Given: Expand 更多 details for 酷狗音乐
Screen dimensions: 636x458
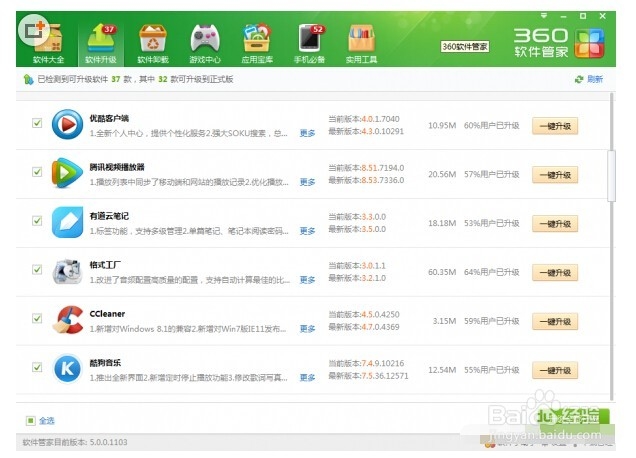Looking at the screenshot, I should point(307,378).
